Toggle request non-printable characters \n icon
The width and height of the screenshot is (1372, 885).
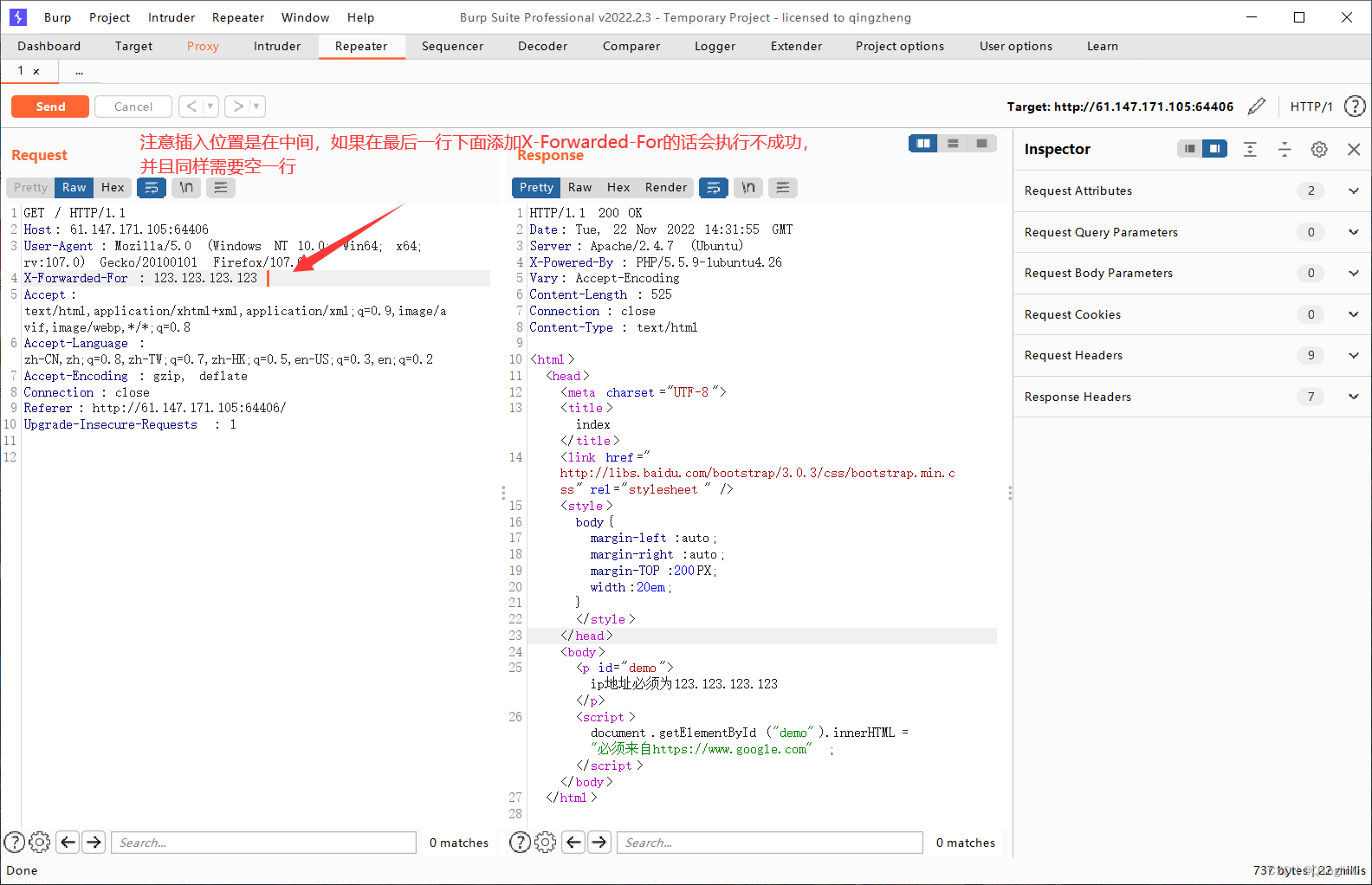coord(186,187)
